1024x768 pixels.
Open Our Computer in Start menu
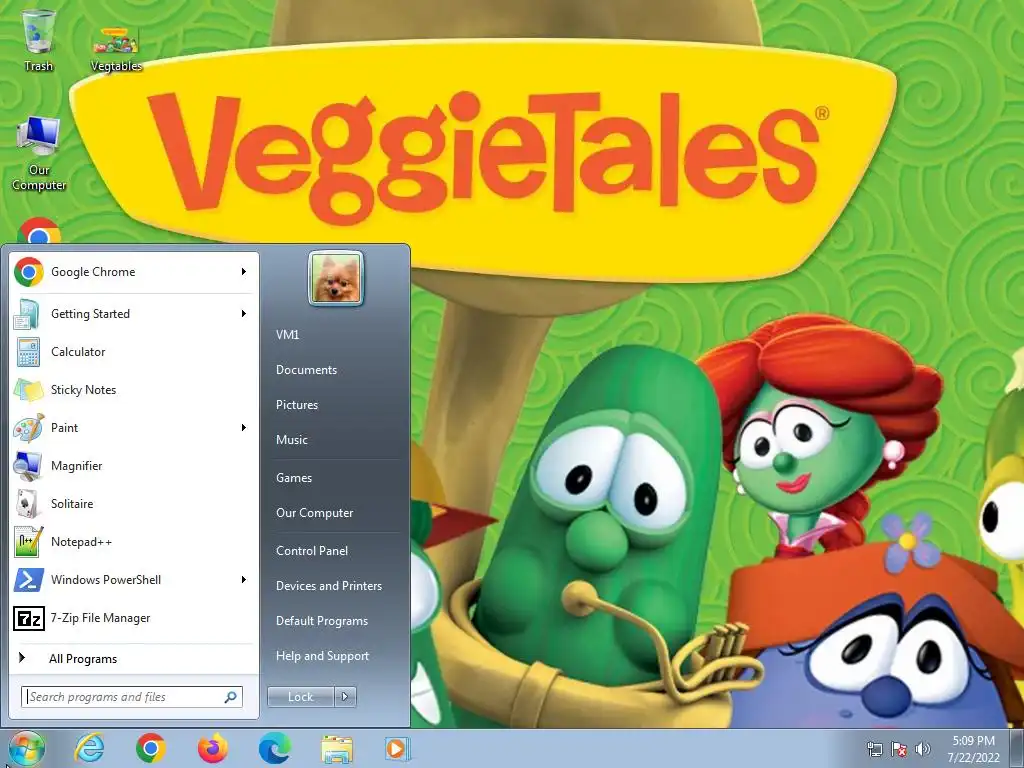tap(314, 513)
